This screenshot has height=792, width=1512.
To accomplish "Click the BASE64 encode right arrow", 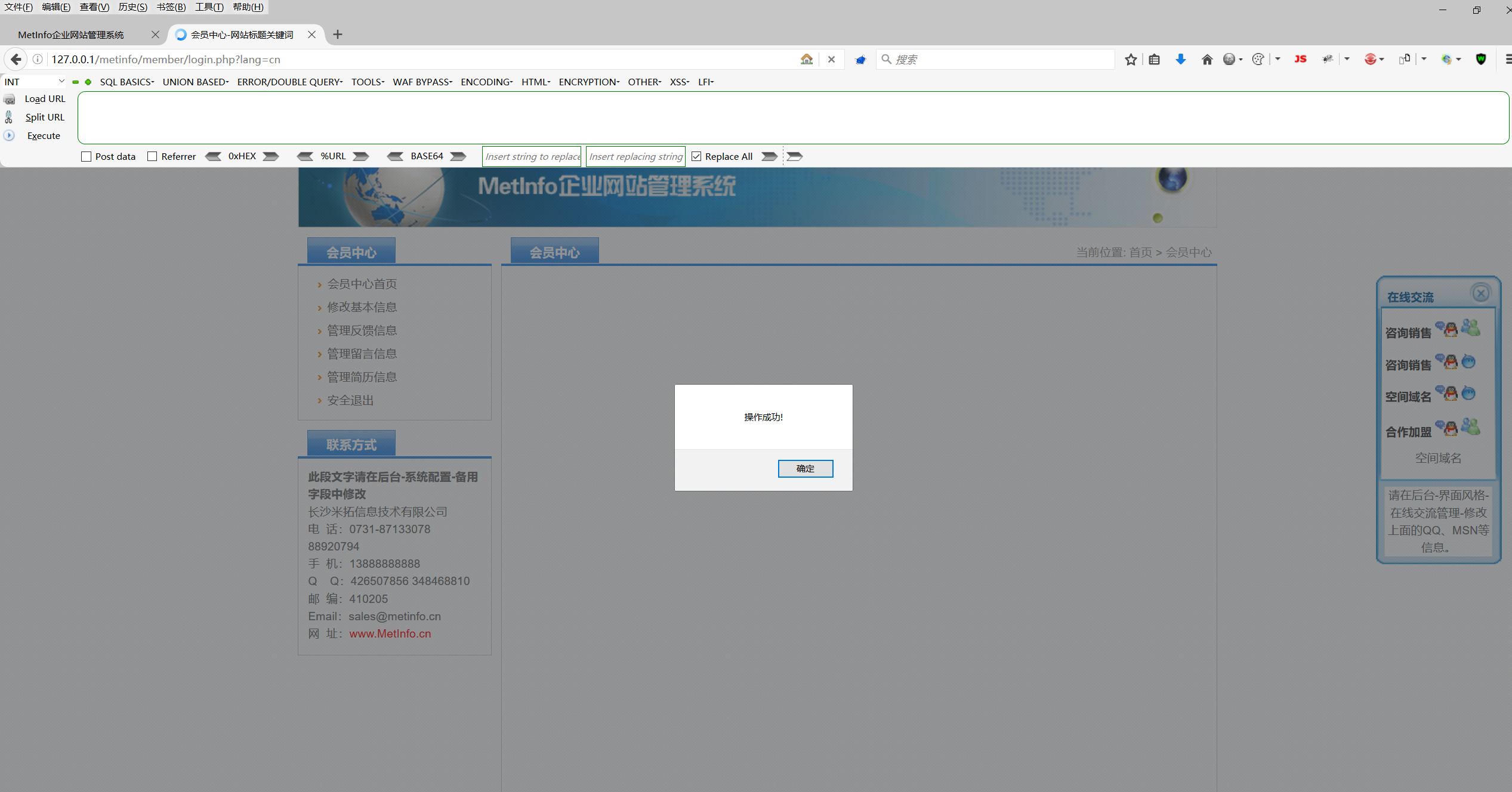I will (x=458, y=156).
